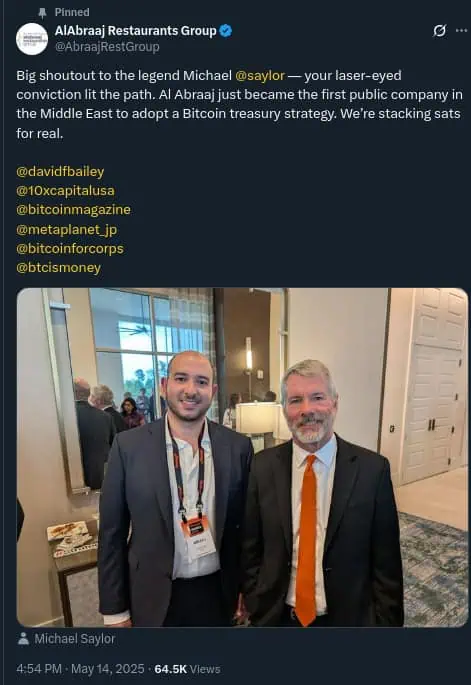Open the @saylor mention link
This screenshot has width=471, height=685.
click(260, 76)
